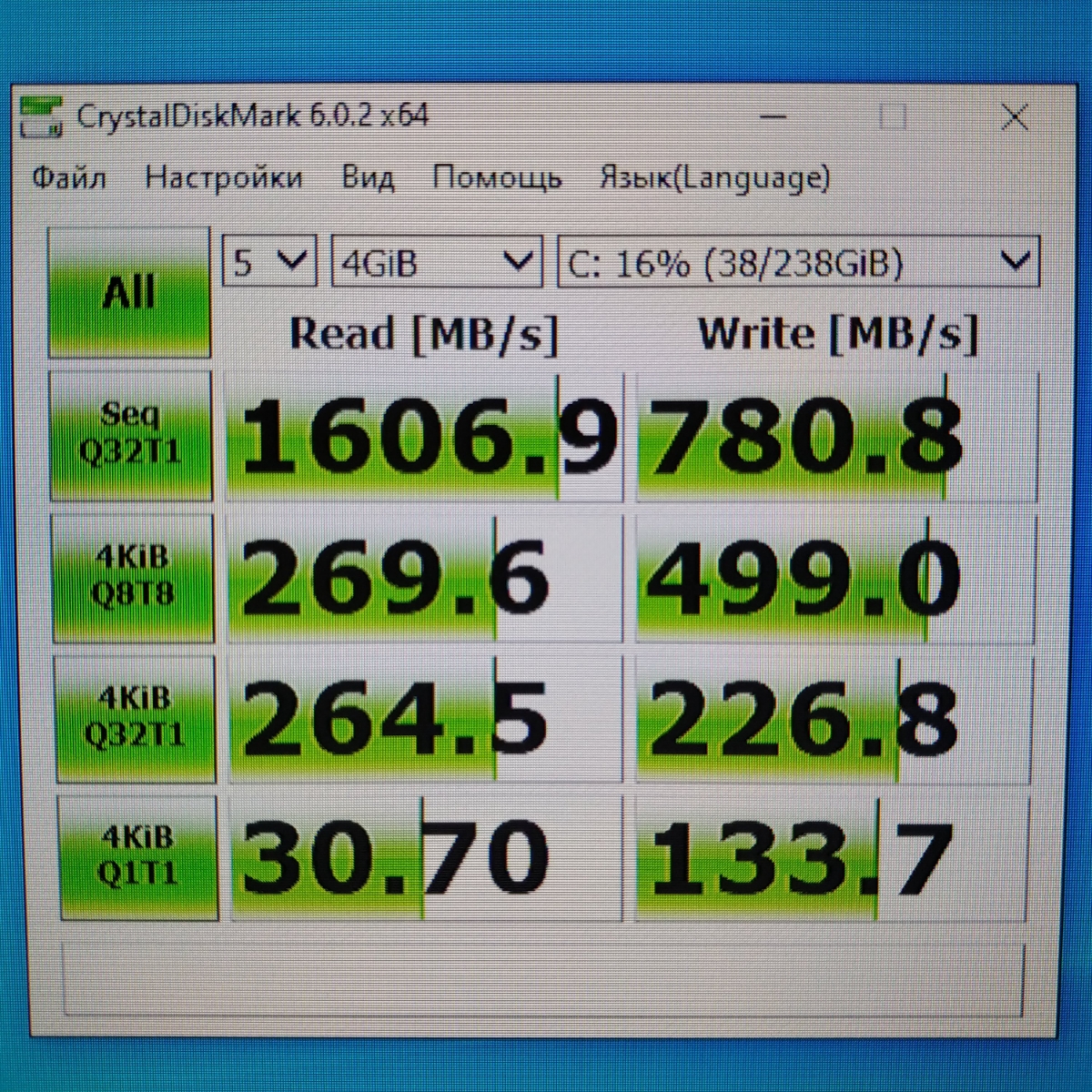Start the 4KiB Q1T1 test

137,857
